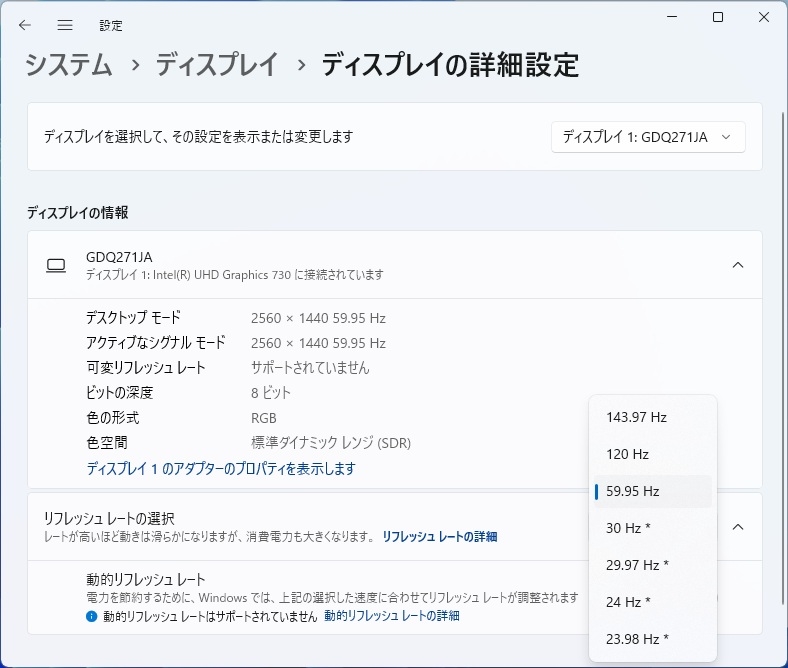The height and width of the screenshot is (668, 788).
Task: Open the ディスプレイ 1: GDQ271JA dropdown
Action: click(648, 137)
